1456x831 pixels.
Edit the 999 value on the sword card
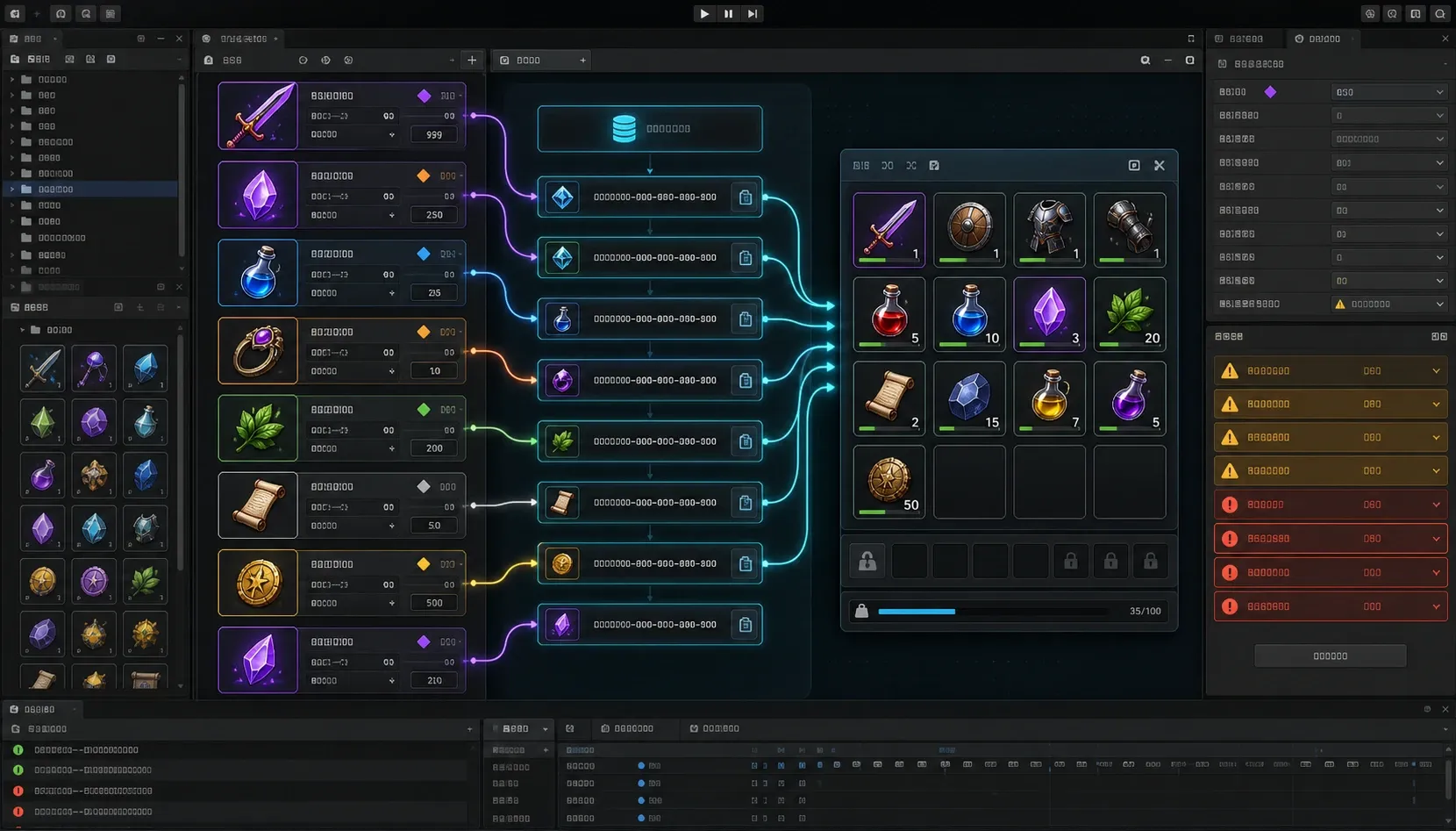(434, 134)
